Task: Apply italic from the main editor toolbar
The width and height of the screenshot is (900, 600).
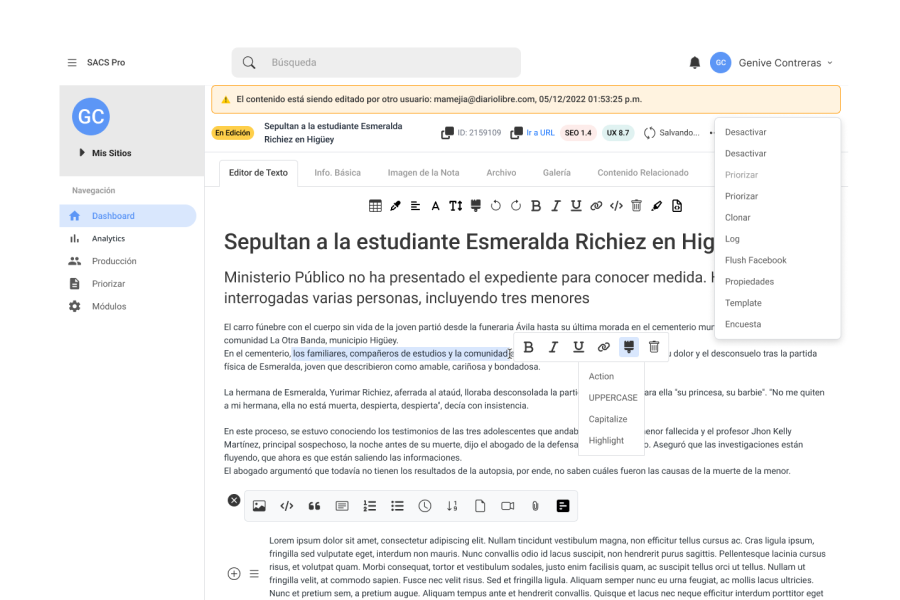Action: pos(556,206)
